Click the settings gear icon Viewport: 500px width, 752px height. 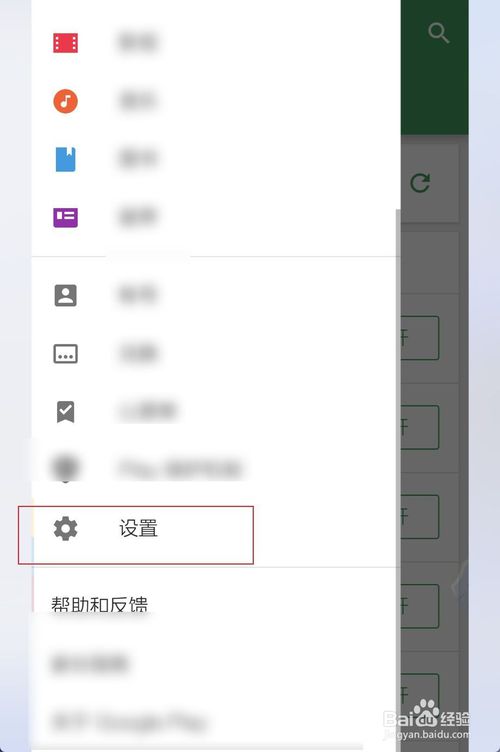[66, 529]
